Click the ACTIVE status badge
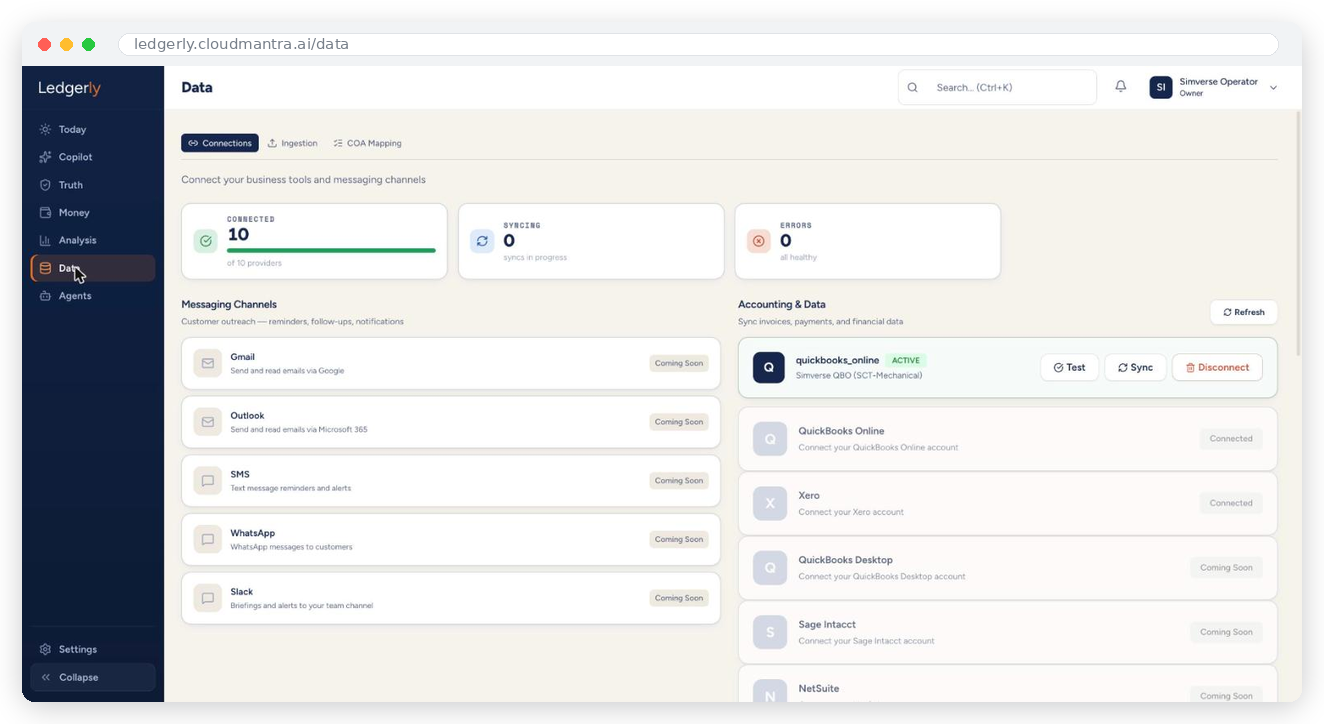 pos(906,360)
